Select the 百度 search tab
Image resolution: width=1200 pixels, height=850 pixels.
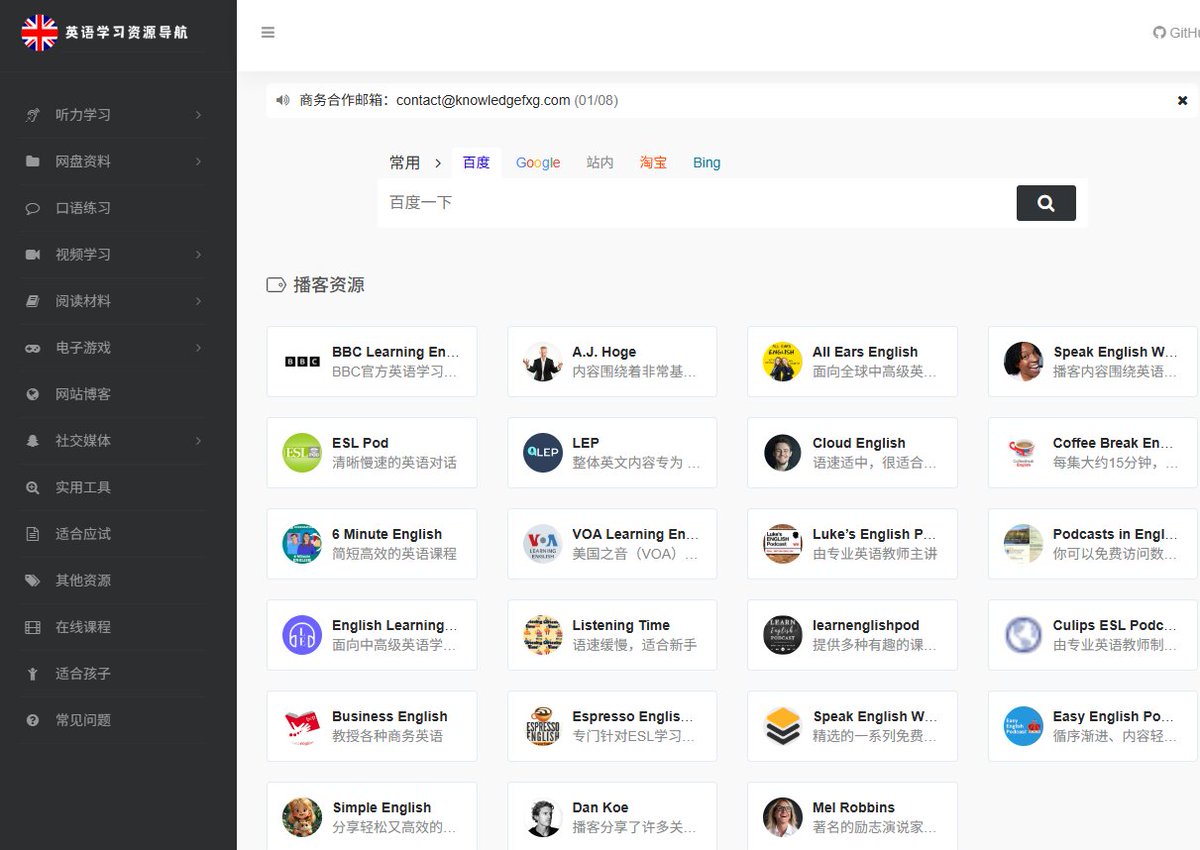tap(476, 162)
